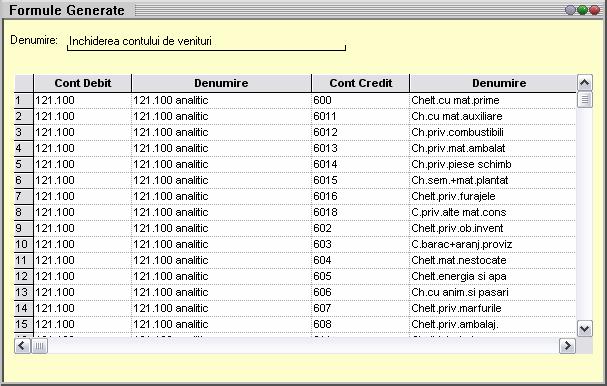Viewport: 607px width, 386px height.
Task: Click the Denumire text field
Action: coord(206,42)
